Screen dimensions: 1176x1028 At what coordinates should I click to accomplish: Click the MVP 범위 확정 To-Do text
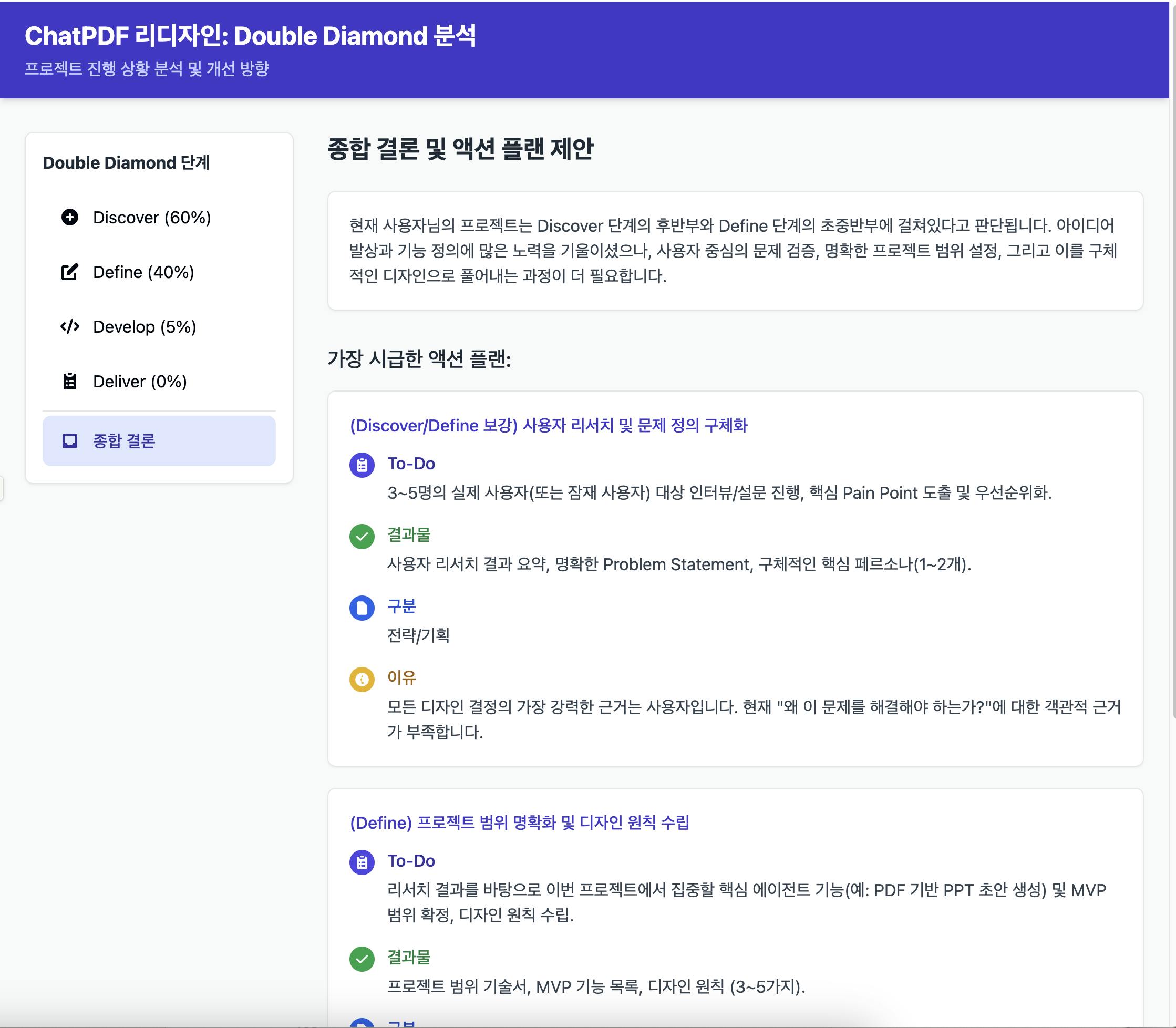click(x=746, y=902)
